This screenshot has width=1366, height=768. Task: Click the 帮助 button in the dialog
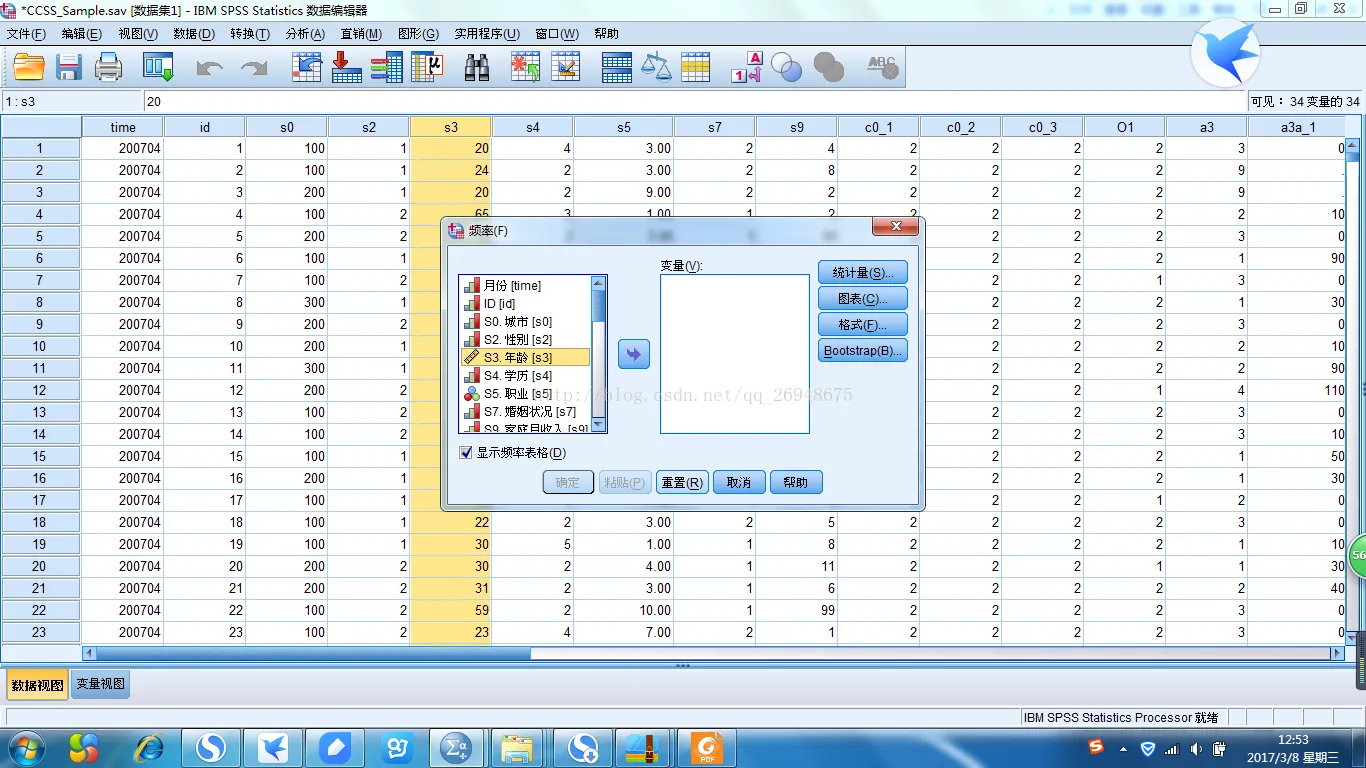[x=796, y=482]
